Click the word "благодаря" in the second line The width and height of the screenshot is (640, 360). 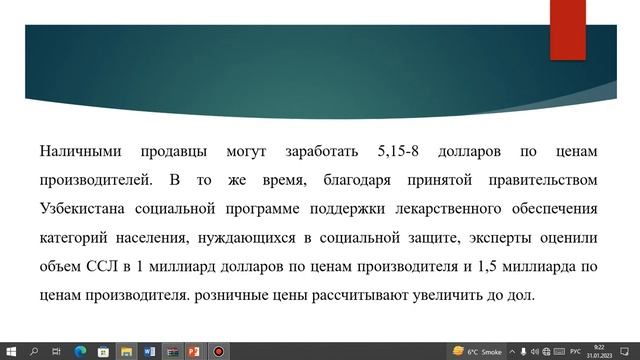click(x=357, y=180)
